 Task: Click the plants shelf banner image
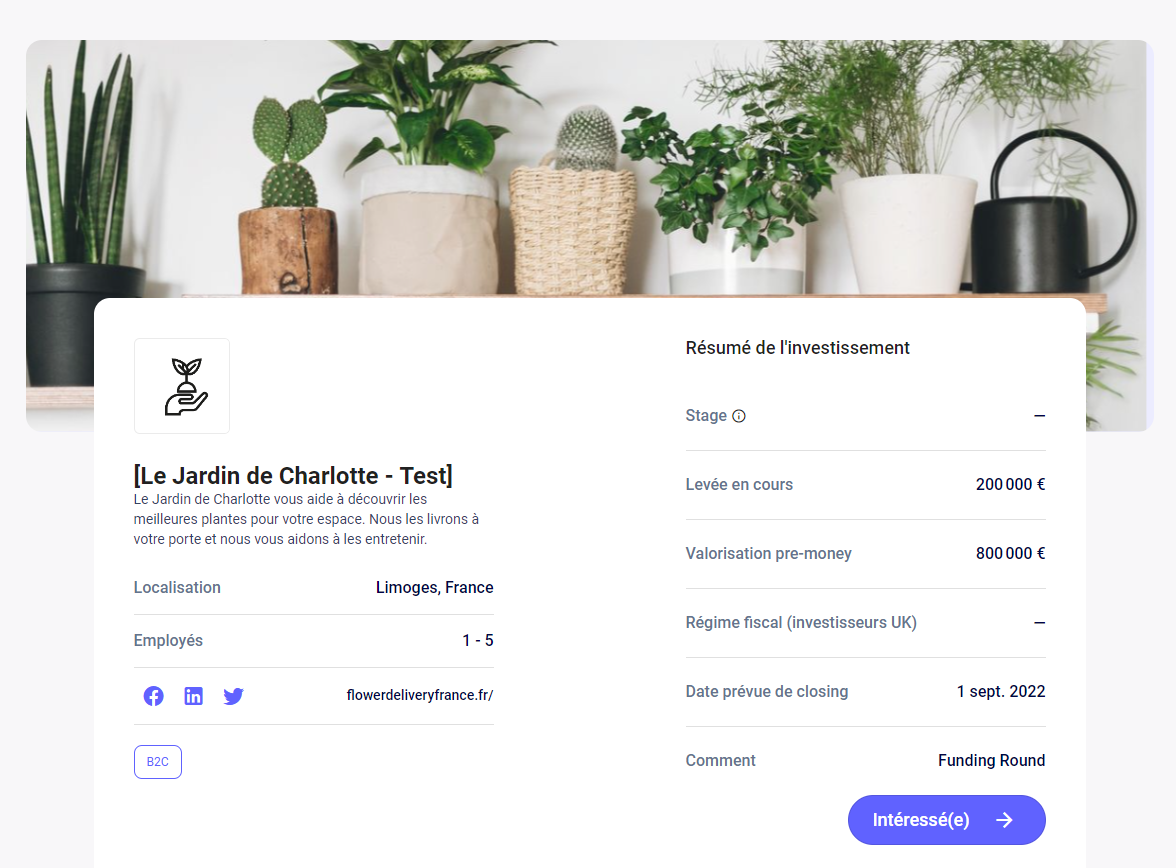tap(590, 169)
